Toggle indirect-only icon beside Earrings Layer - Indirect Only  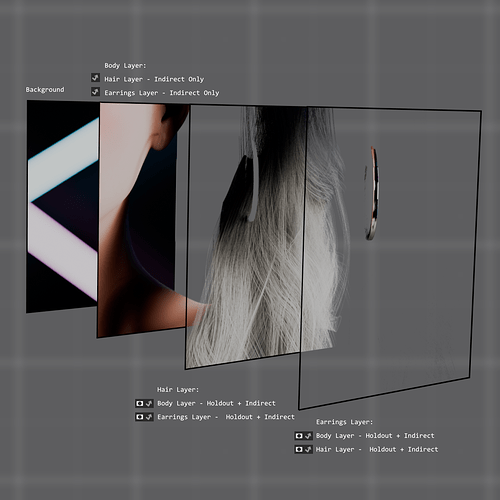(95, 92)
